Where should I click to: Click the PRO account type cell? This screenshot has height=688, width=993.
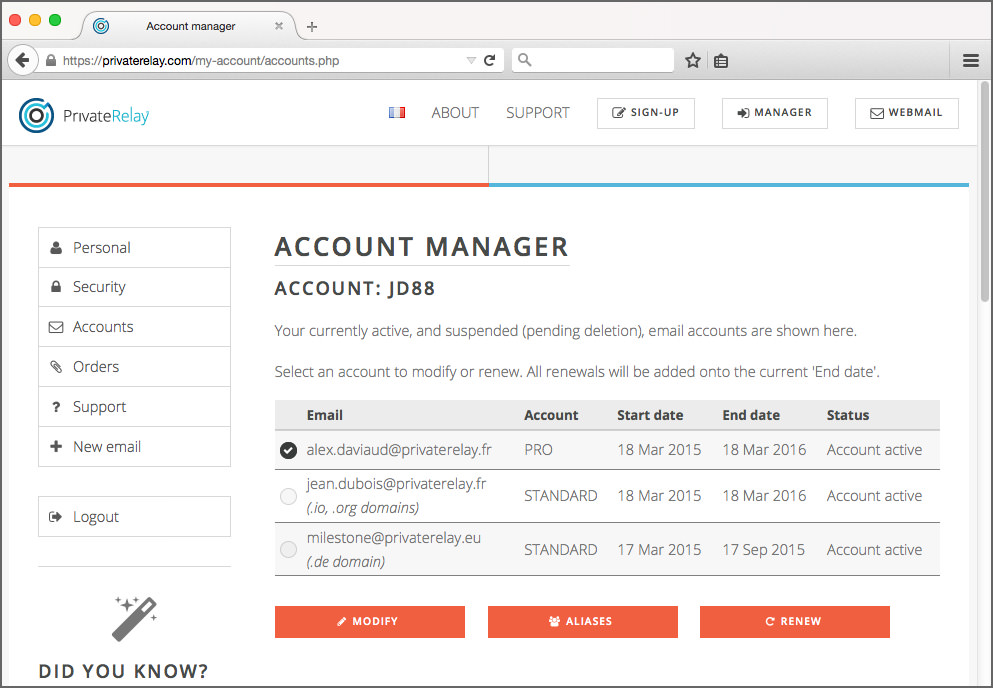(x=538, y=450)
